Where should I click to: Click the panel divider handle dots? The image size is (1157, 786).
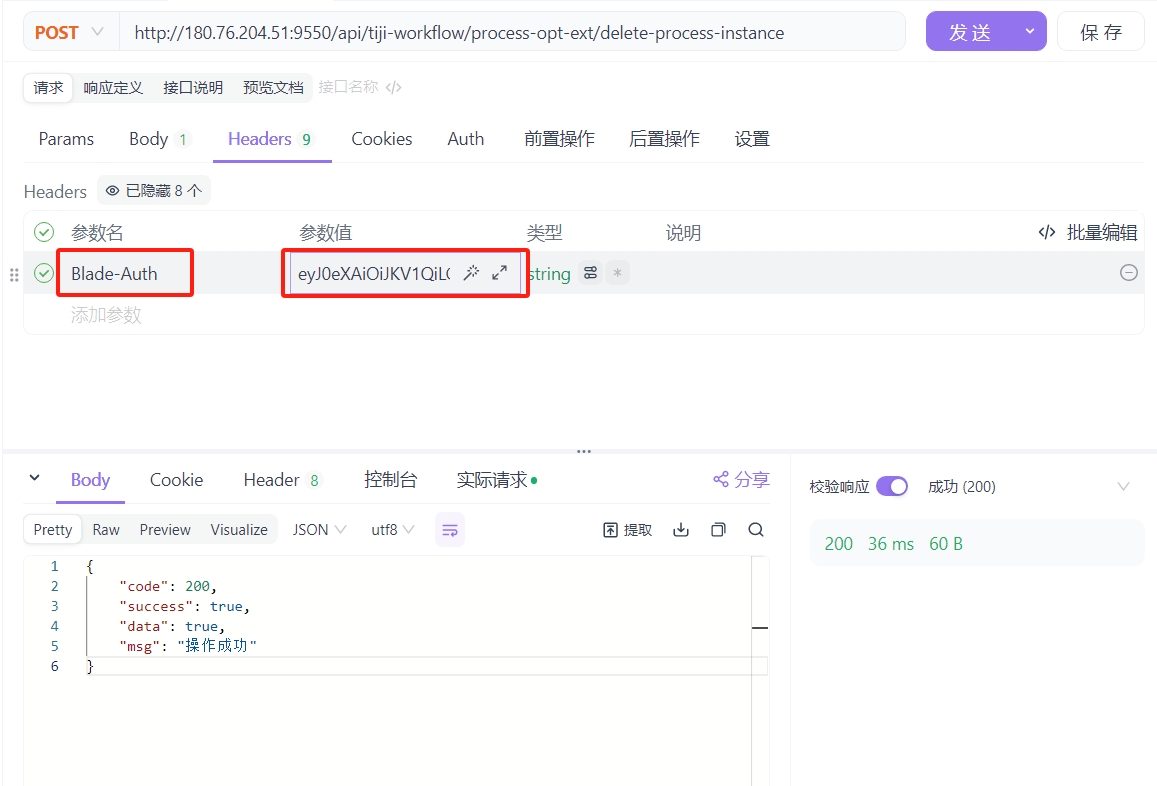coord(584,451)
